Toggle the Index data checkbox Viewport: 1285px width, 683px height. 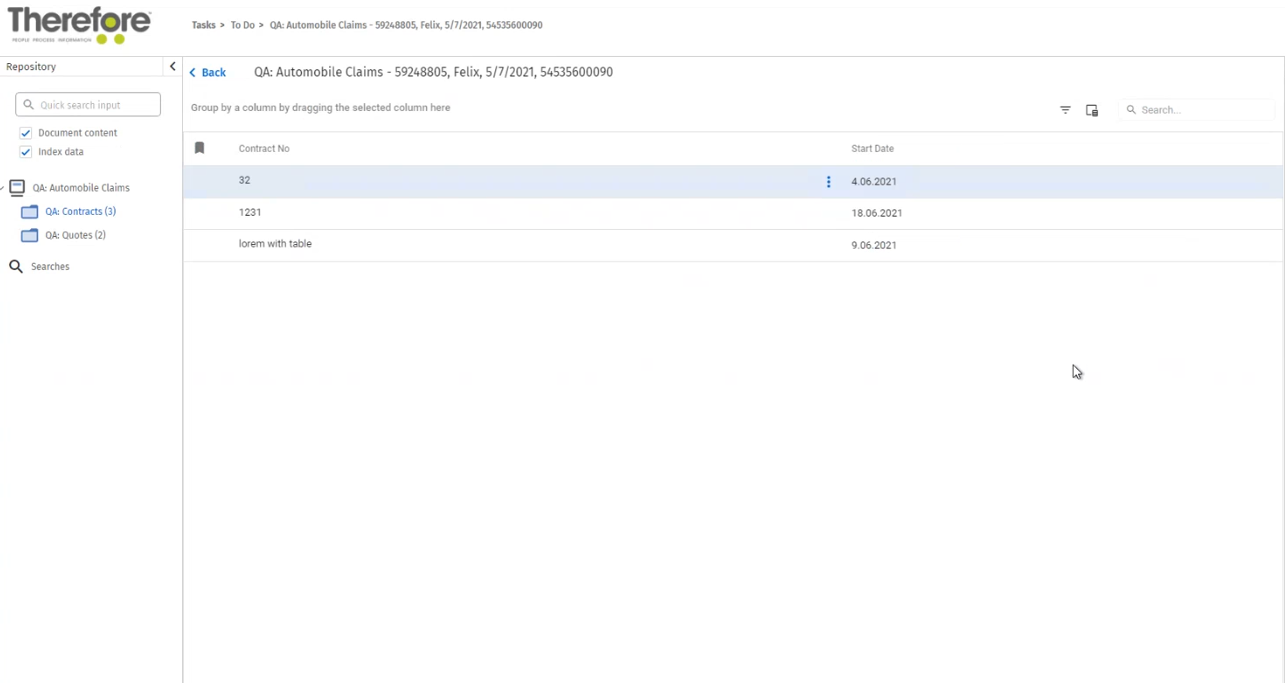[x=26, y=152]
